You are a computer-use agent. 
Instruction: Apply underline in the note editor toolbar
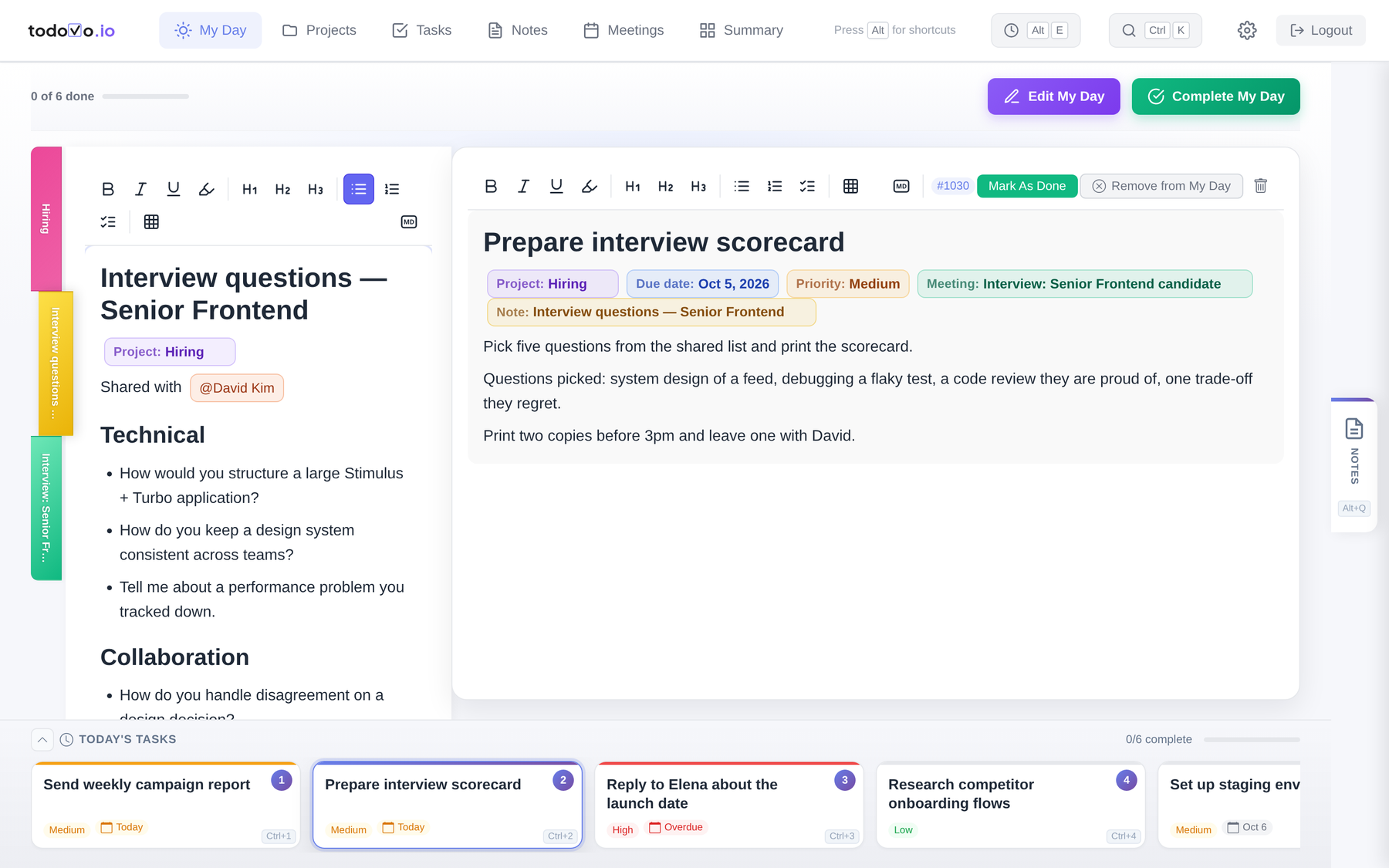click(x=174, y=189)
